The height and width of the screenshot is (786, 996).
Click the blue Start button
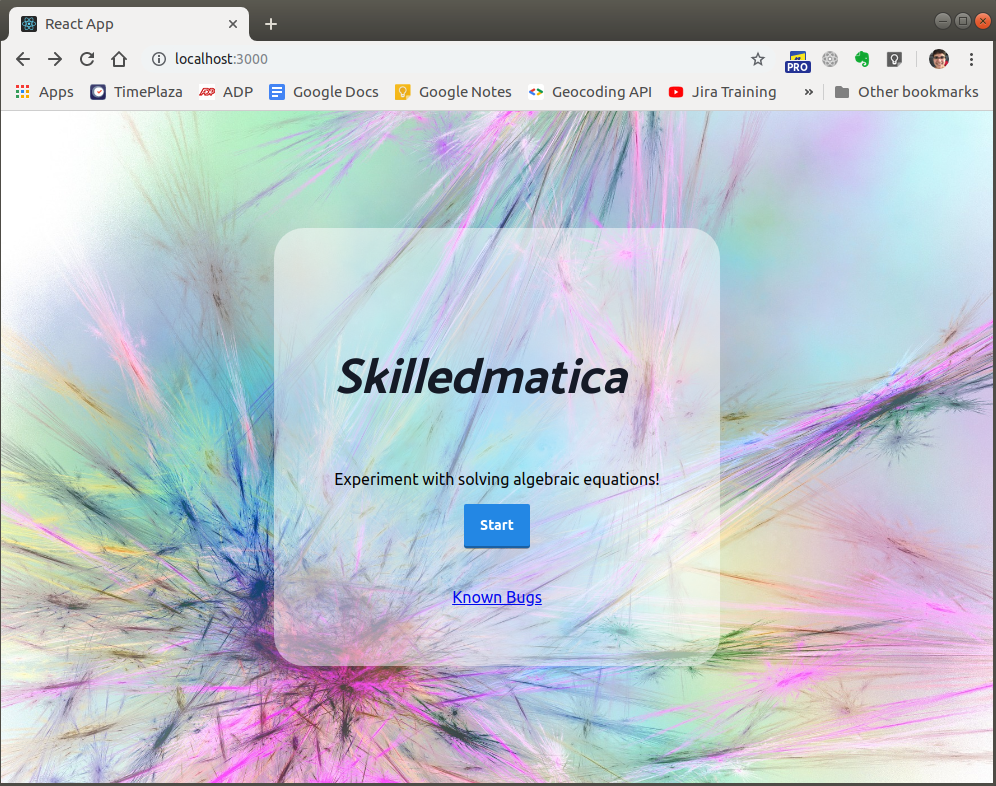497,525
